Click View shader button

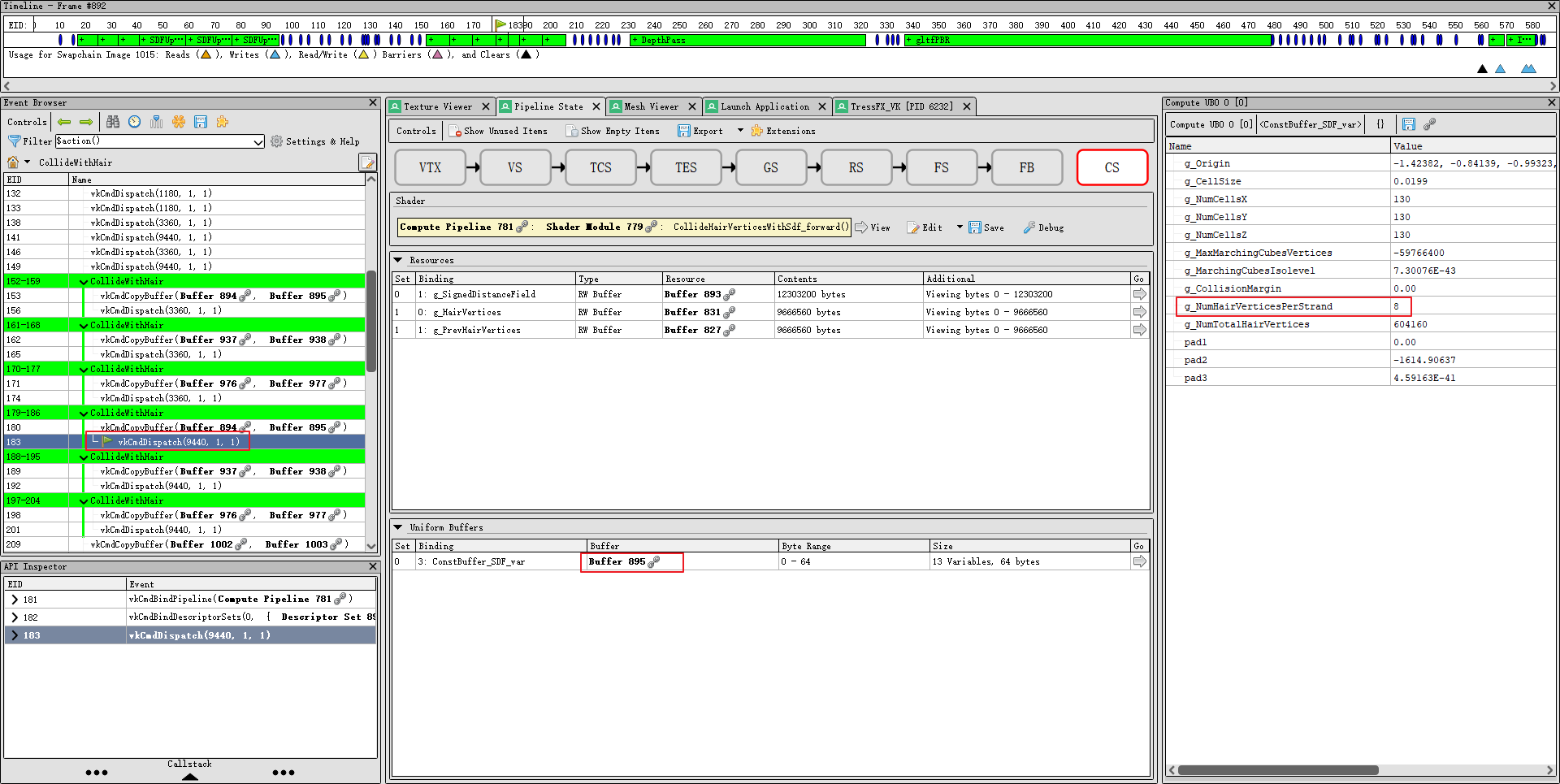coord(873,227)
